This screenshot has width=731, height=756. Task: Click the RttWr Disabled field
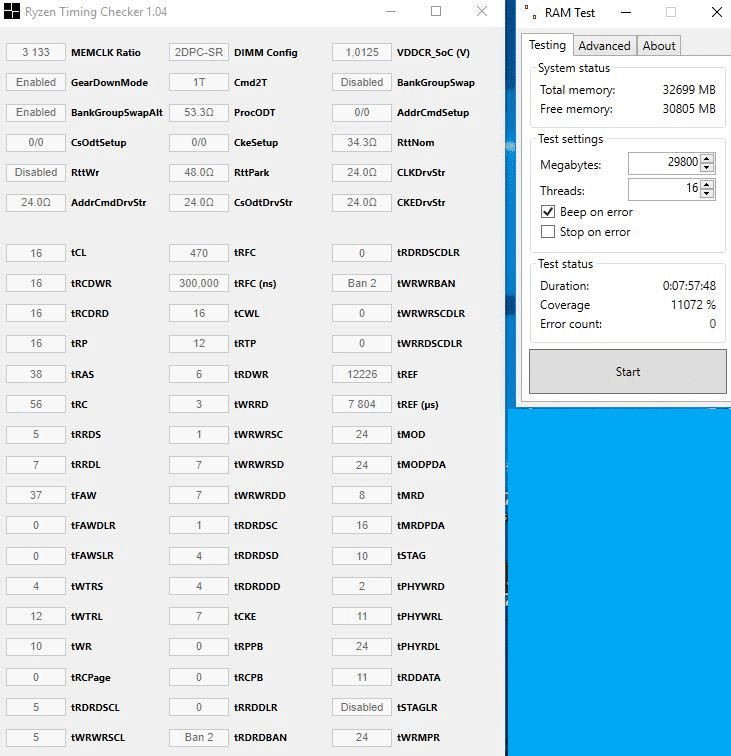pos(36,172)
